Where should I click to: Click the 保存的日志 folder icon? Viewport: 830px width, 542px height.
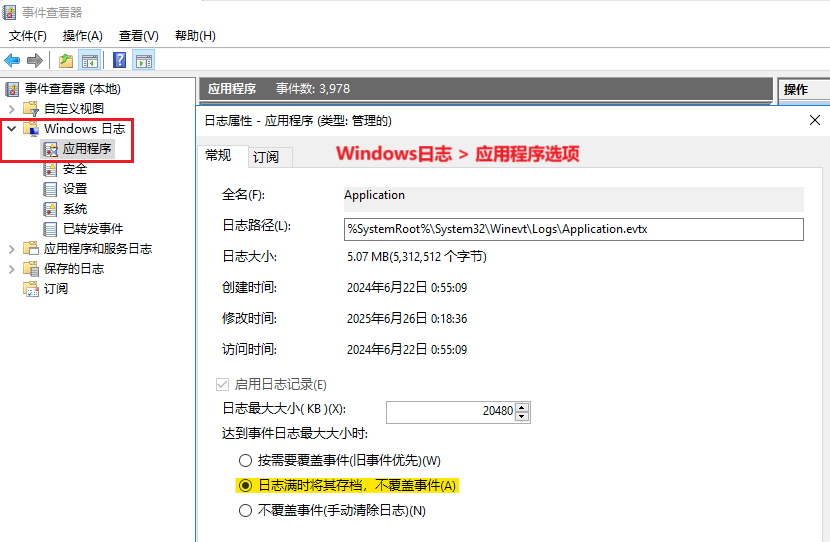(31, 269)
